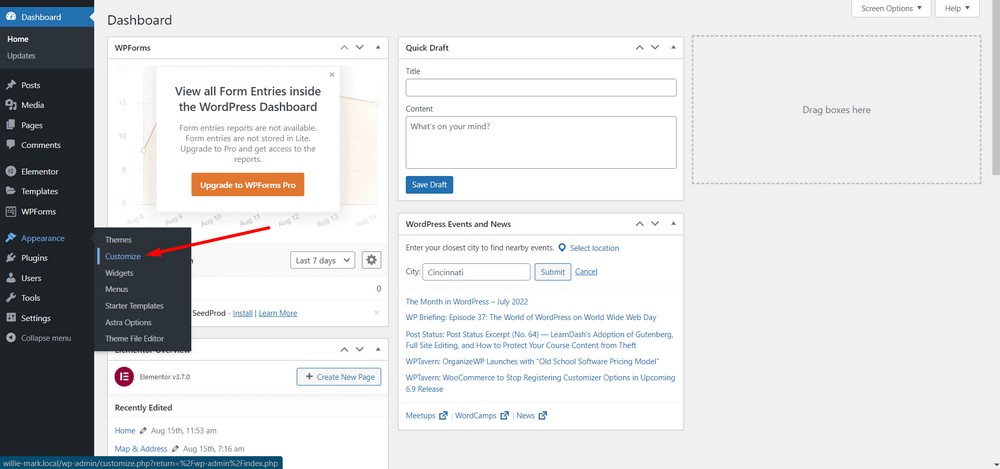This screenshot has width=1000, height=469.
Task: Click the Elementor logo in overview widget
Action: 124,377
